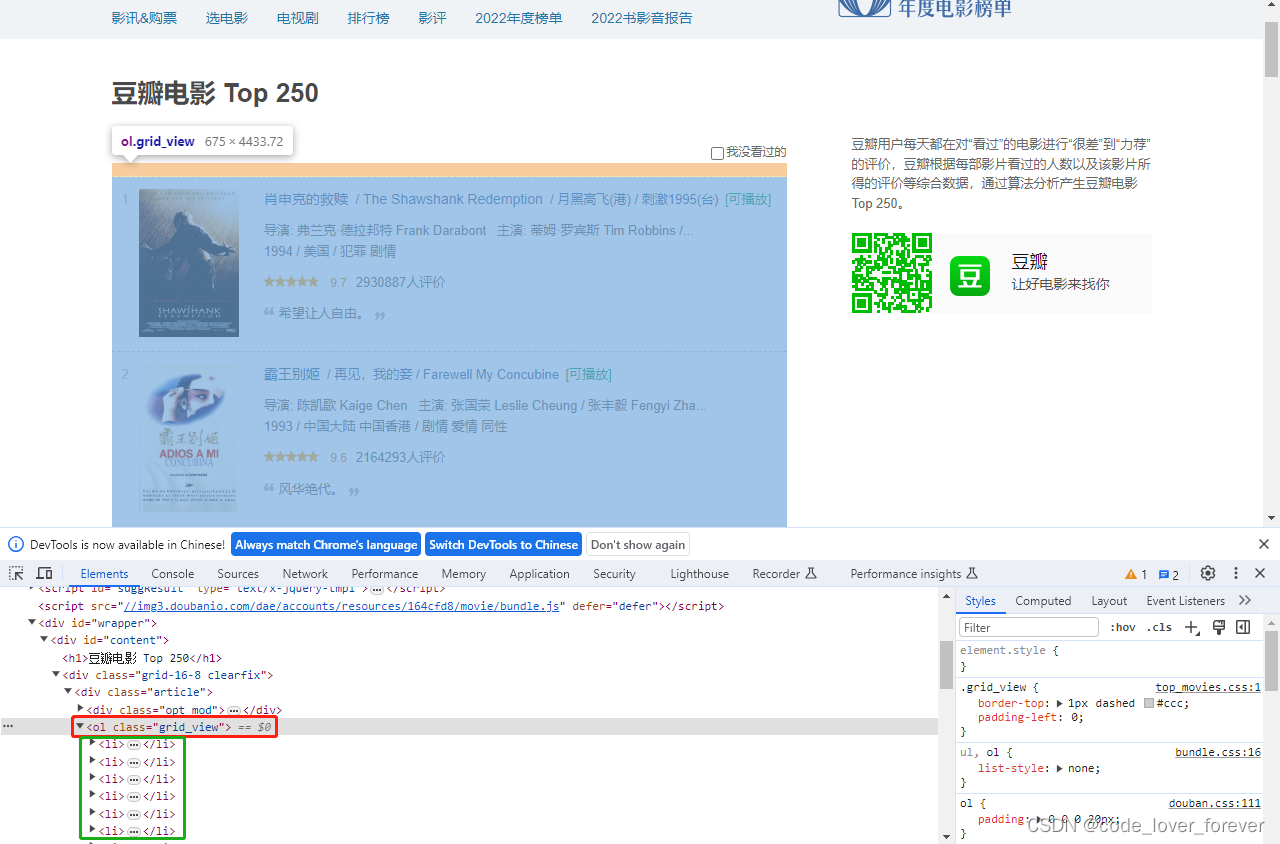This screenshot has height=844, width=1280.
Task: Switch to the Console tab
Action: pos(173,573)
